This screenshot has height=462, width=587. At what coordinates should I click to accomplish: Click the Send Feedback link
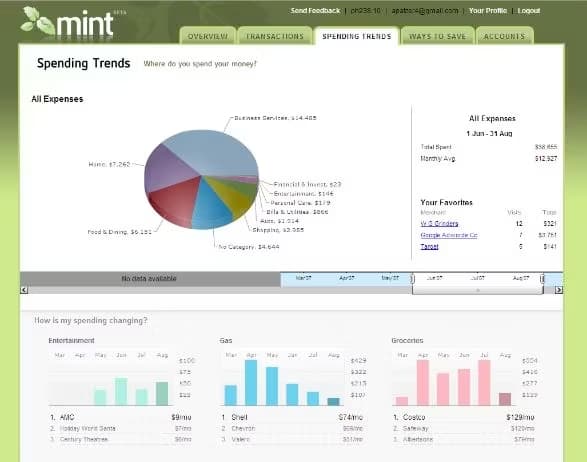pos(315,10)
